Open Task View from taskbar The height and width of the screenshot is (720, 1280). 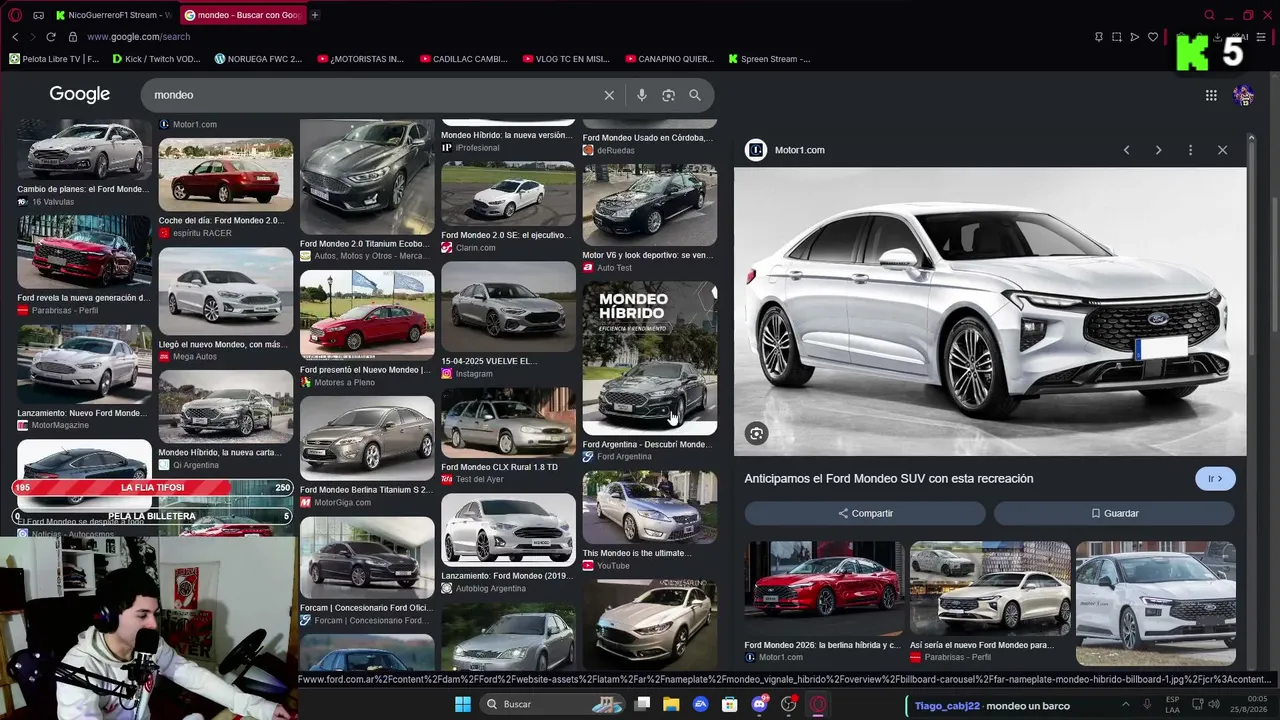point(642,704)
